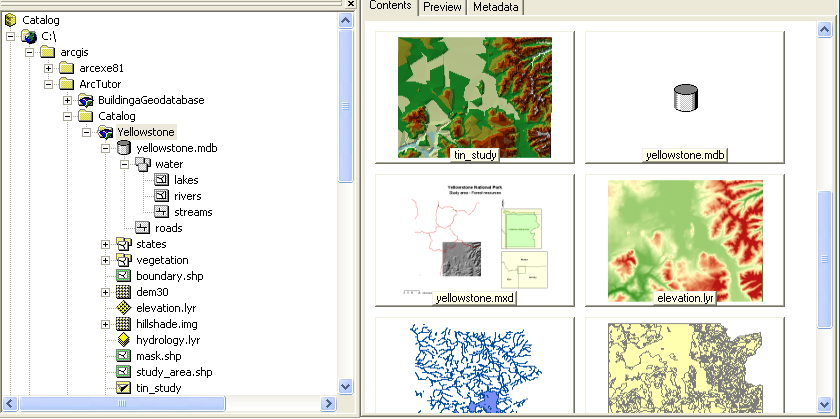The image size is (840, 419).
Task: Collapse the water dataset node
Action: tap(124, 164)
